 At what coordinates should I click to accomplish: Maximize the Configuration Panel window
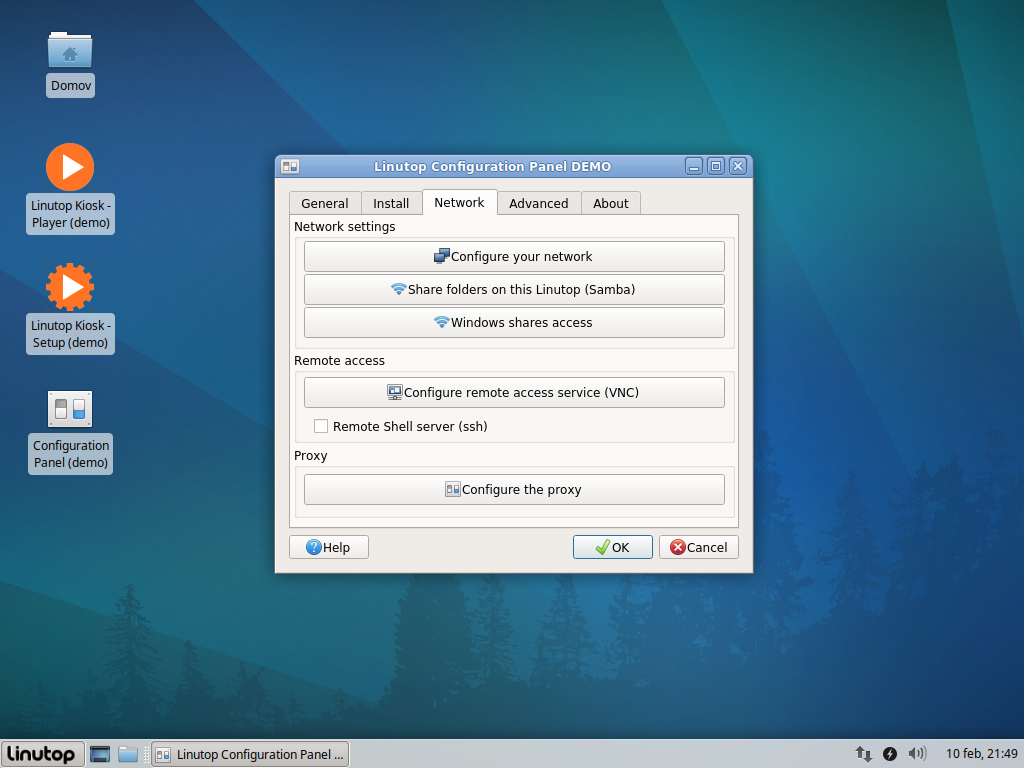(x=716, y=167)
